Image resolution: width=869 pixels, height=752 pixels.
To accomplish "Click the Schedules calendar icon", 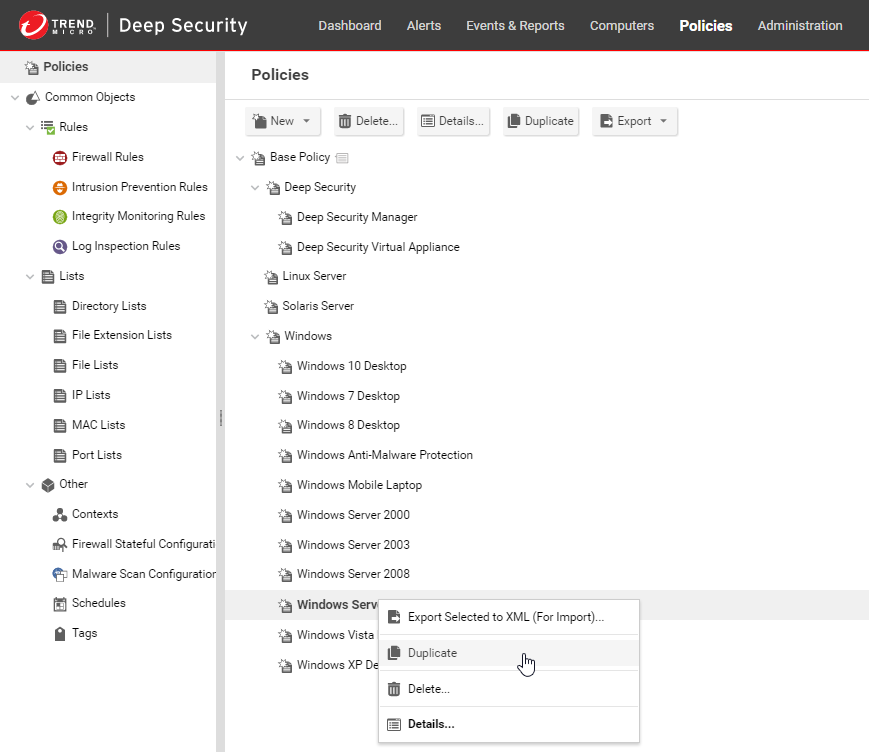I will click(60, 604).
